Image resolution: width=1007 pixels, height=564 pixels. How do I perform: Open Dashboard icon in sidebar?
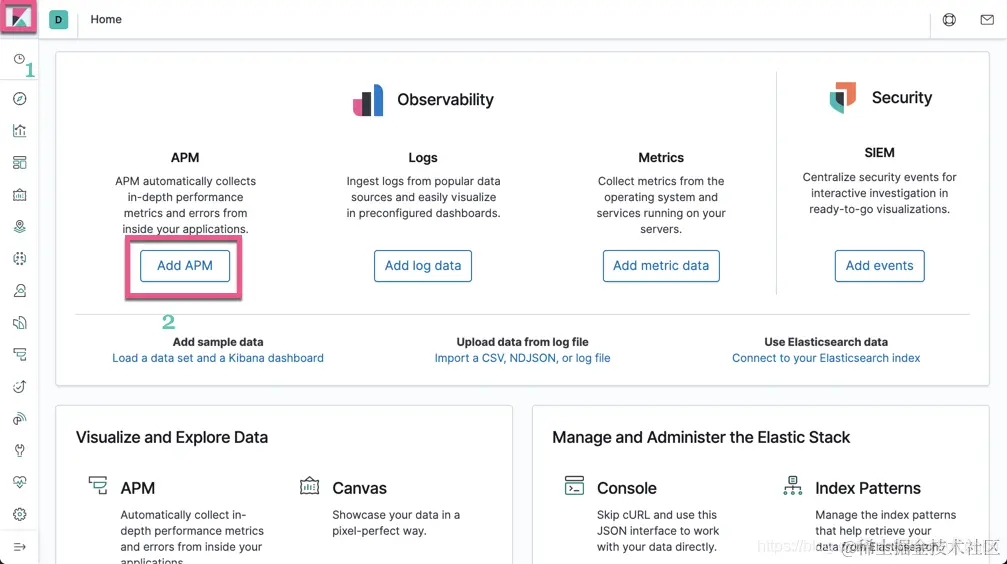tap(19, 163)
